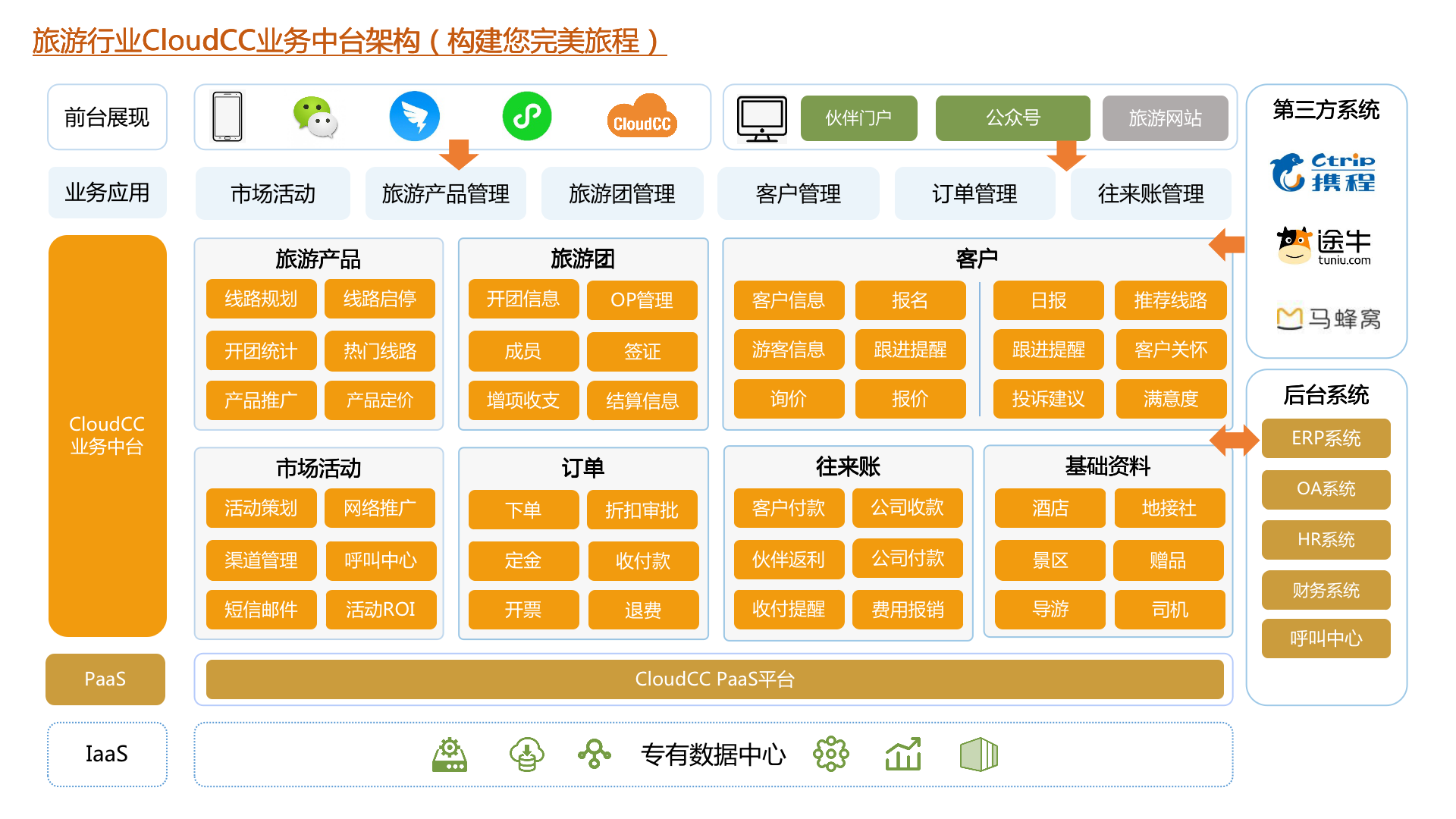Open the underlined slide title link
The width and height of the screenshot is (1456, 819).
tap(349, 41)
